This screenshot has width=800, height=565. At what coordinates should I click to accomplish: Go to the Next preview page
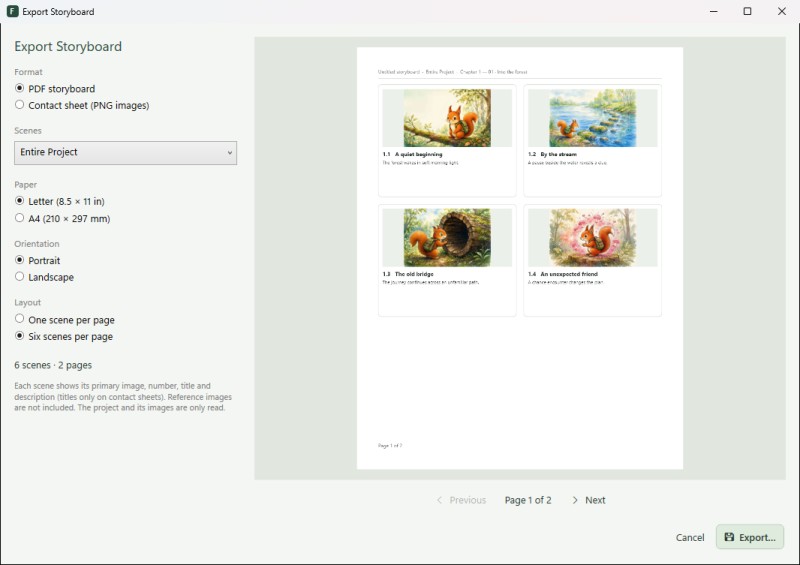point(589,500)
